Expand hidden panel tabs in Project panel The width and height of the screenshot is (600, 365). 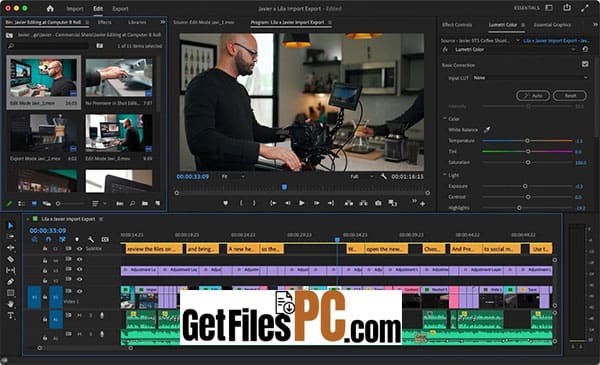coord(163,22)
